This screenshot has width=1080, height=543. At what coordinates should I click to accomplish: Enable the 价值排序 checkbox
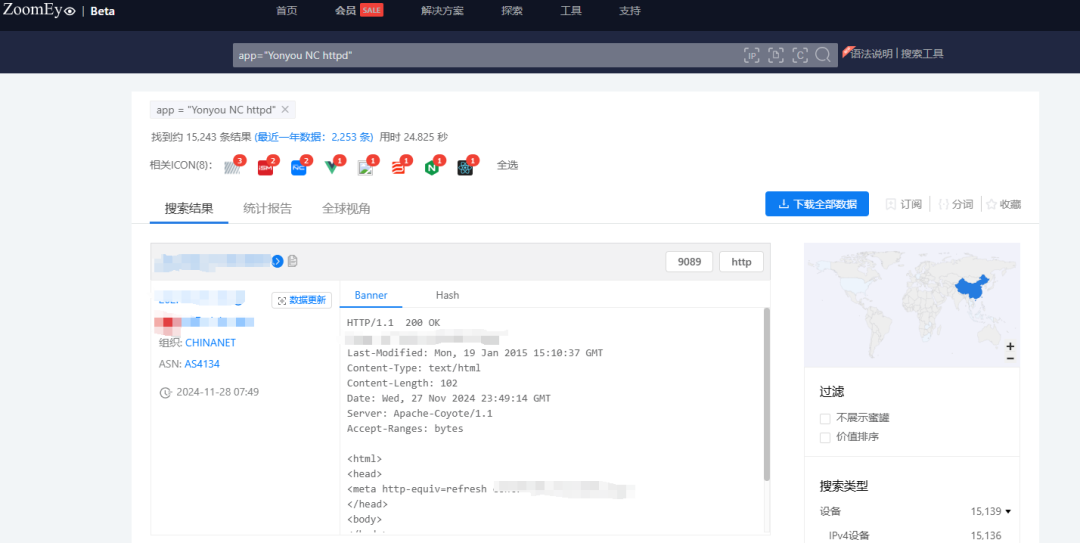coord(825,437)
